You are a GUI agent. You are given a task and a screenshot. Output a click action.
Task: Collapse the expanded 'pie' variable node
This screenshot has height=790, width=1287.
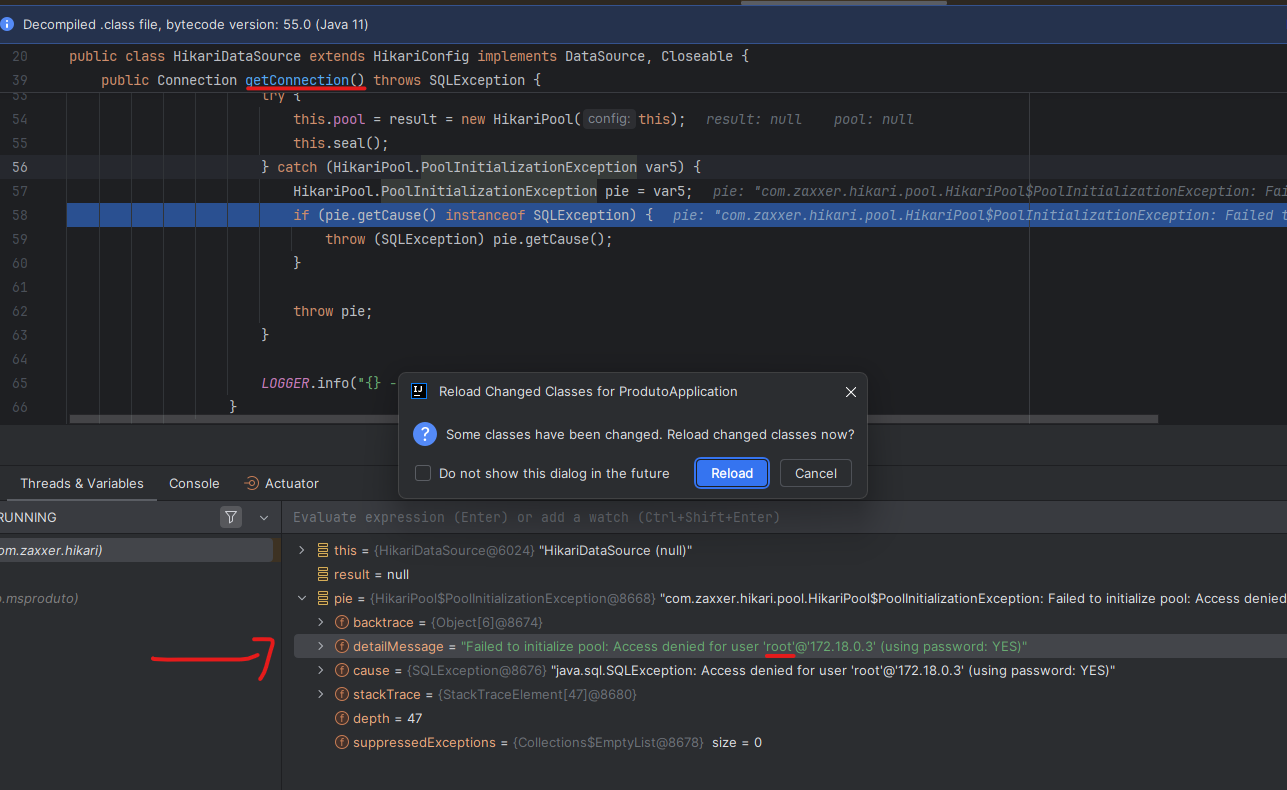pos(302,599)
